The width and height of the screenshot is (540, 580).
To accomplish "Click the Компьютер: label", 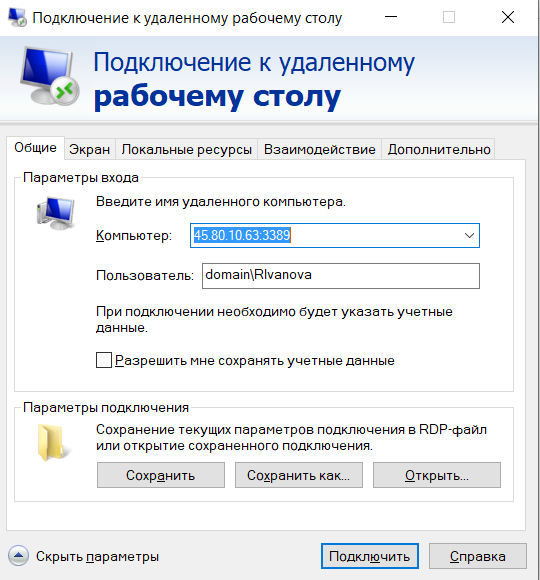I will pos(134,235).
